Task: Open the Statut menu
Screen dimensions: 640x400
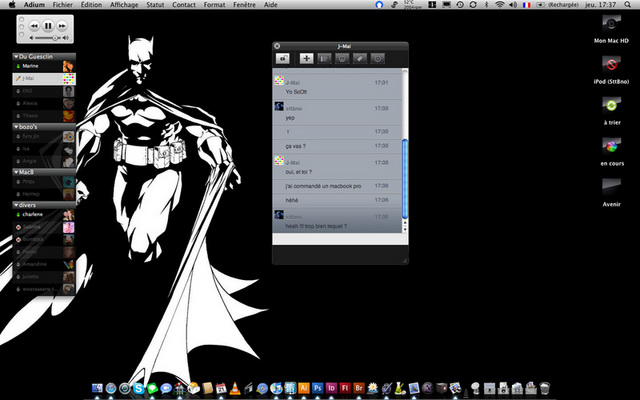Action: click(x=155, y=5)
